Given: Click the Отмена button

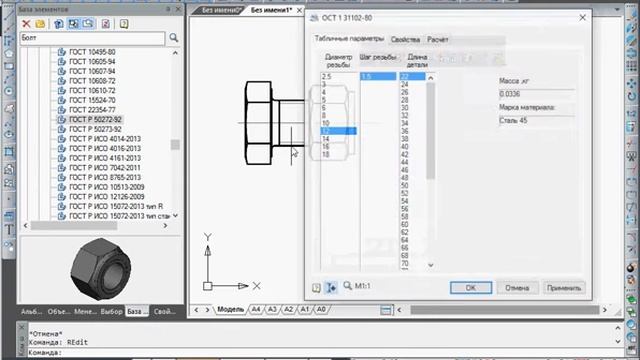Looking at the screenshot, I should [x=517, y=288].
